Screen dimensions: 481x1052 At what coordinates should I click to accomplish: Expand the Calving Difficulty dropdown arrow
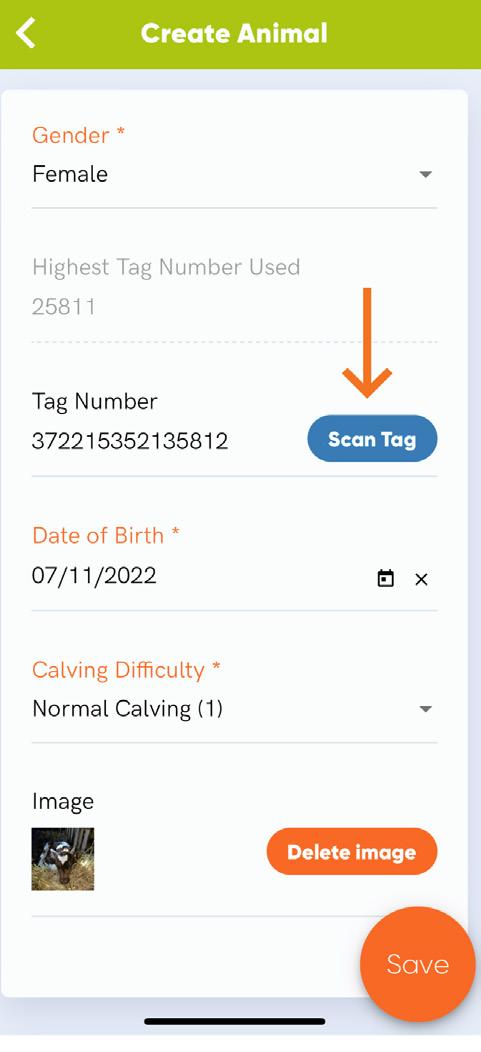[x=425, y=709]
